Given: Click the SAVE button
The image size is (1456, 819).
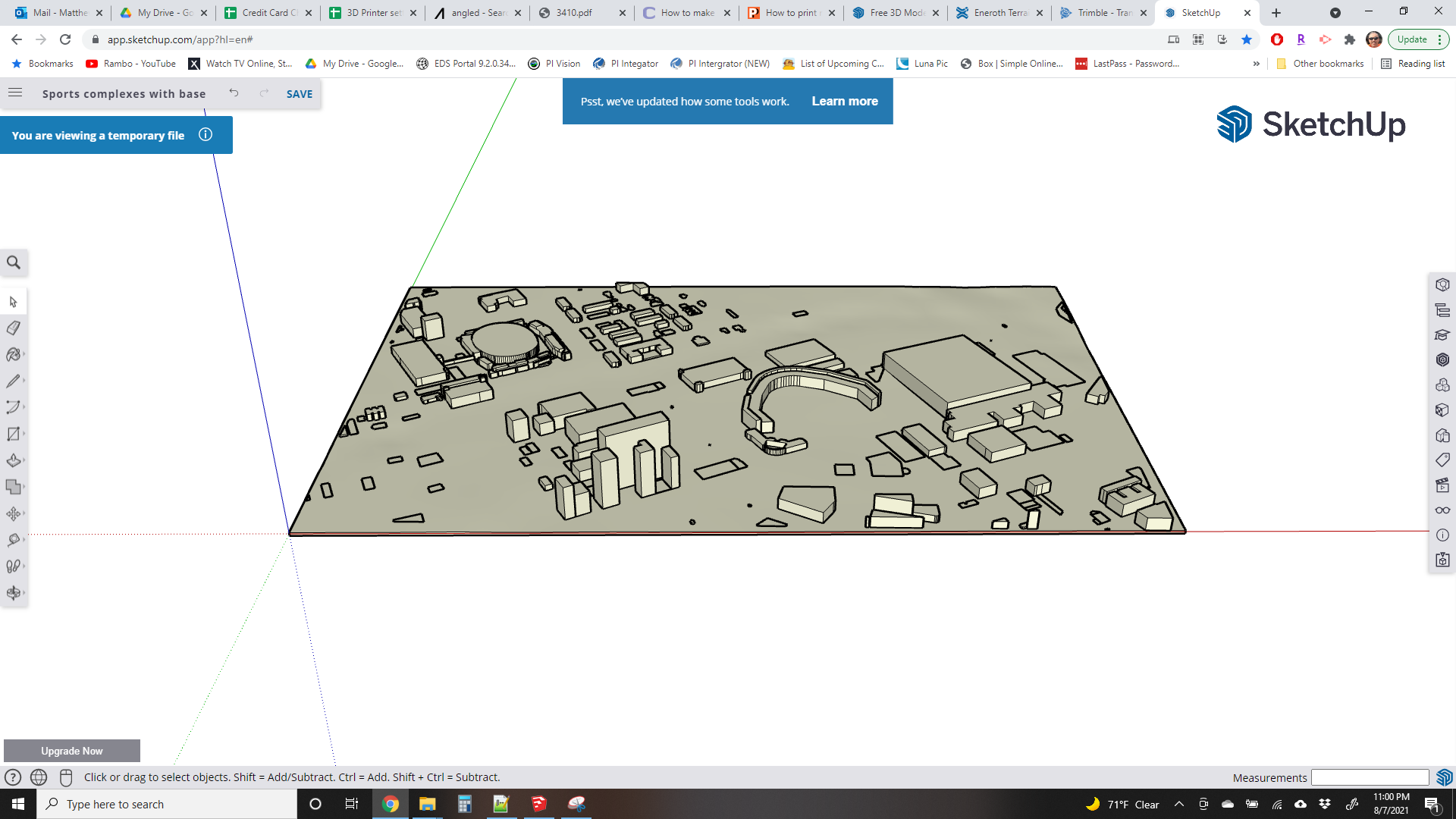Looking at the screenshot, I should pyautogui.click(x=298, y=94).
